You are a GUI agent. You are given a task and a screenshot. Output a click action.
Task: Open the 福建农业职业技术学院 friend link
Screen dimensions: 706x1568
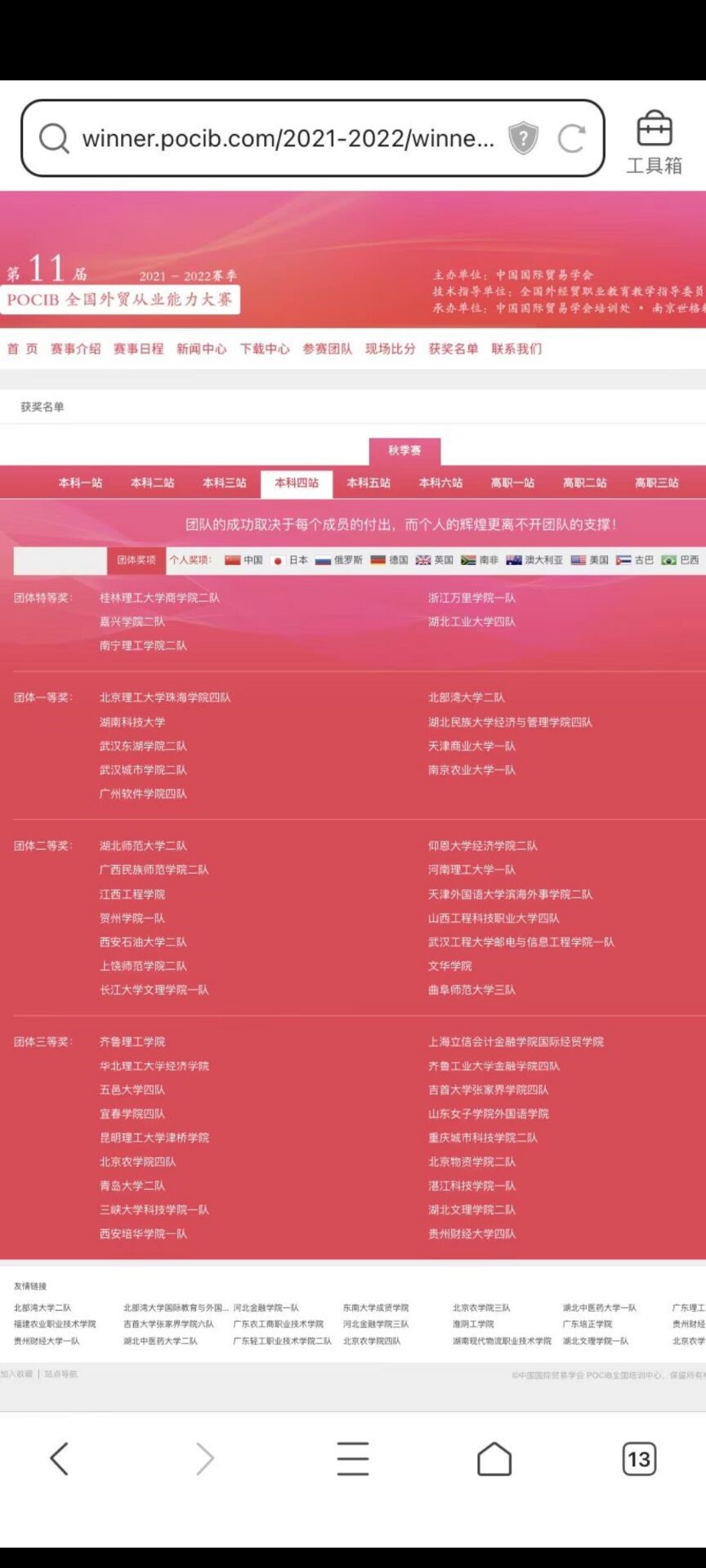click(x=55, y=1324)
